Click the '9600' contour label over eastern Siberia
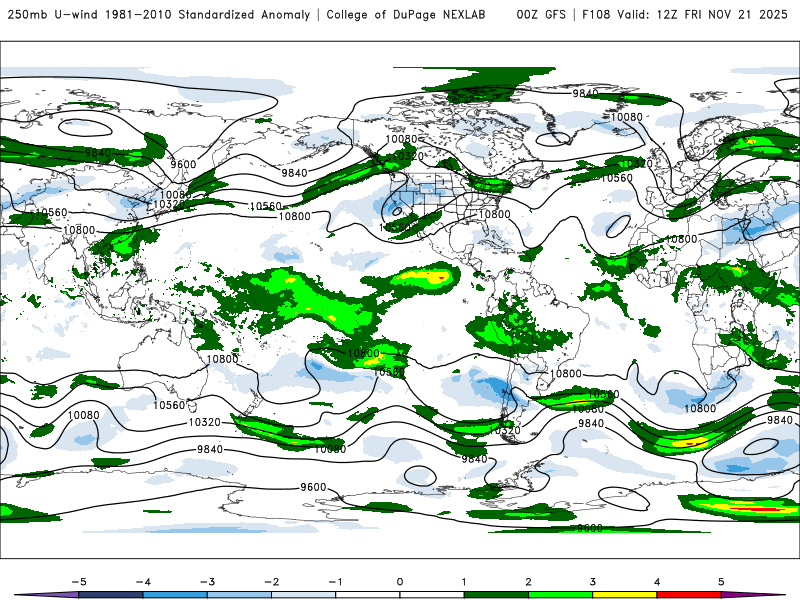 pos(183,164)
